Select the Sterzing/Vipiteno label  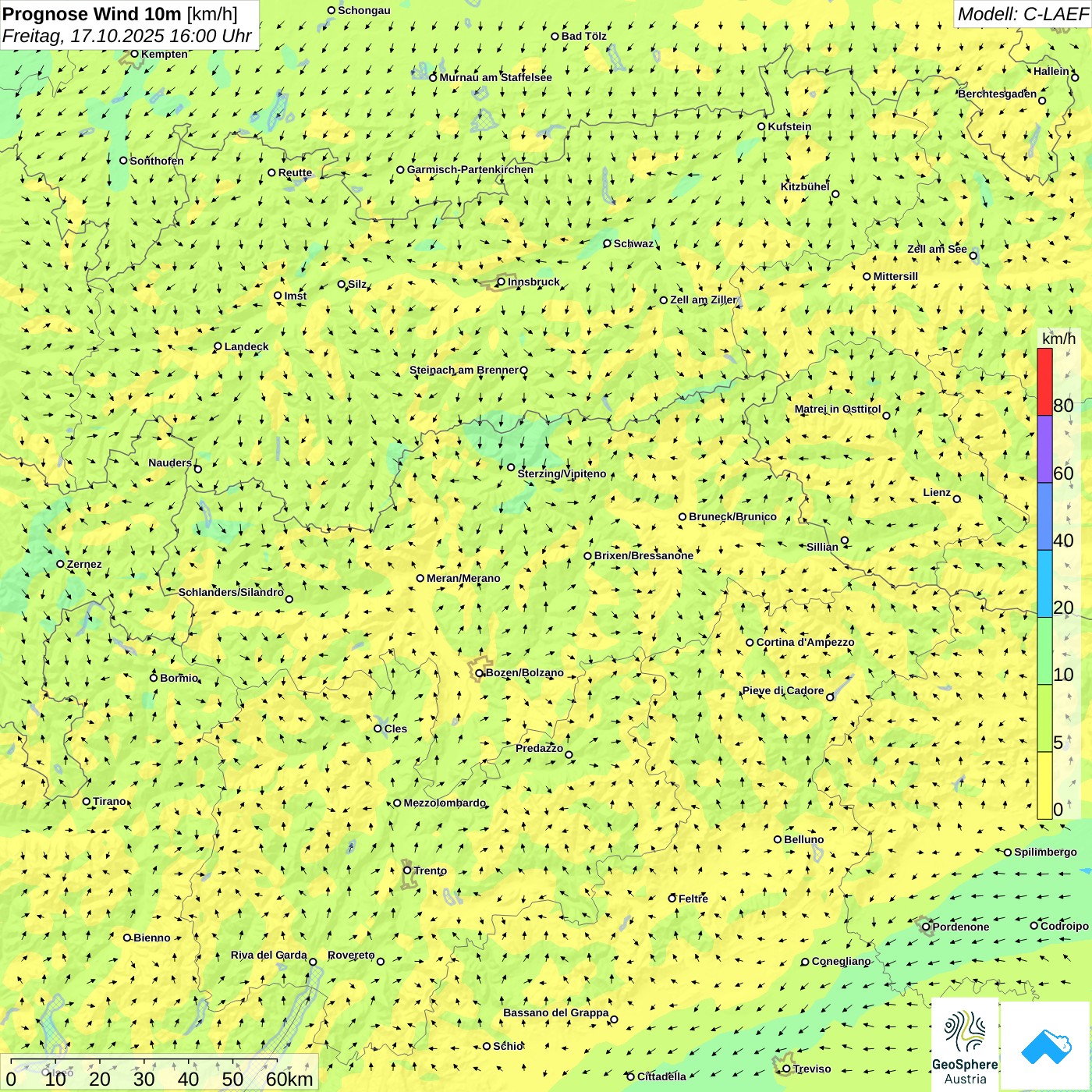coord(562,473)
